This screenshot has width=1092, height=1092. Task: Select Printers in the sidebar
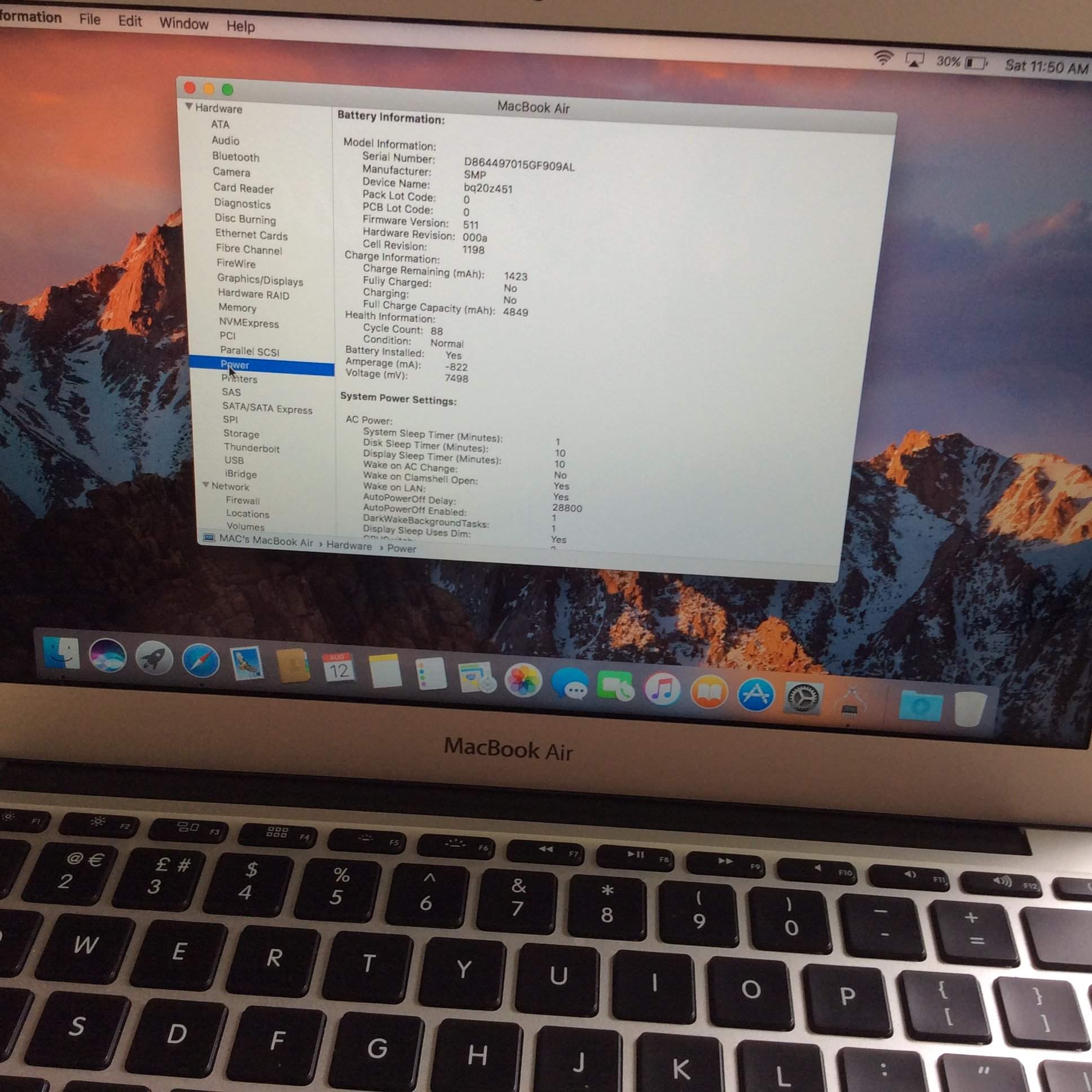(x=240, y=378)
